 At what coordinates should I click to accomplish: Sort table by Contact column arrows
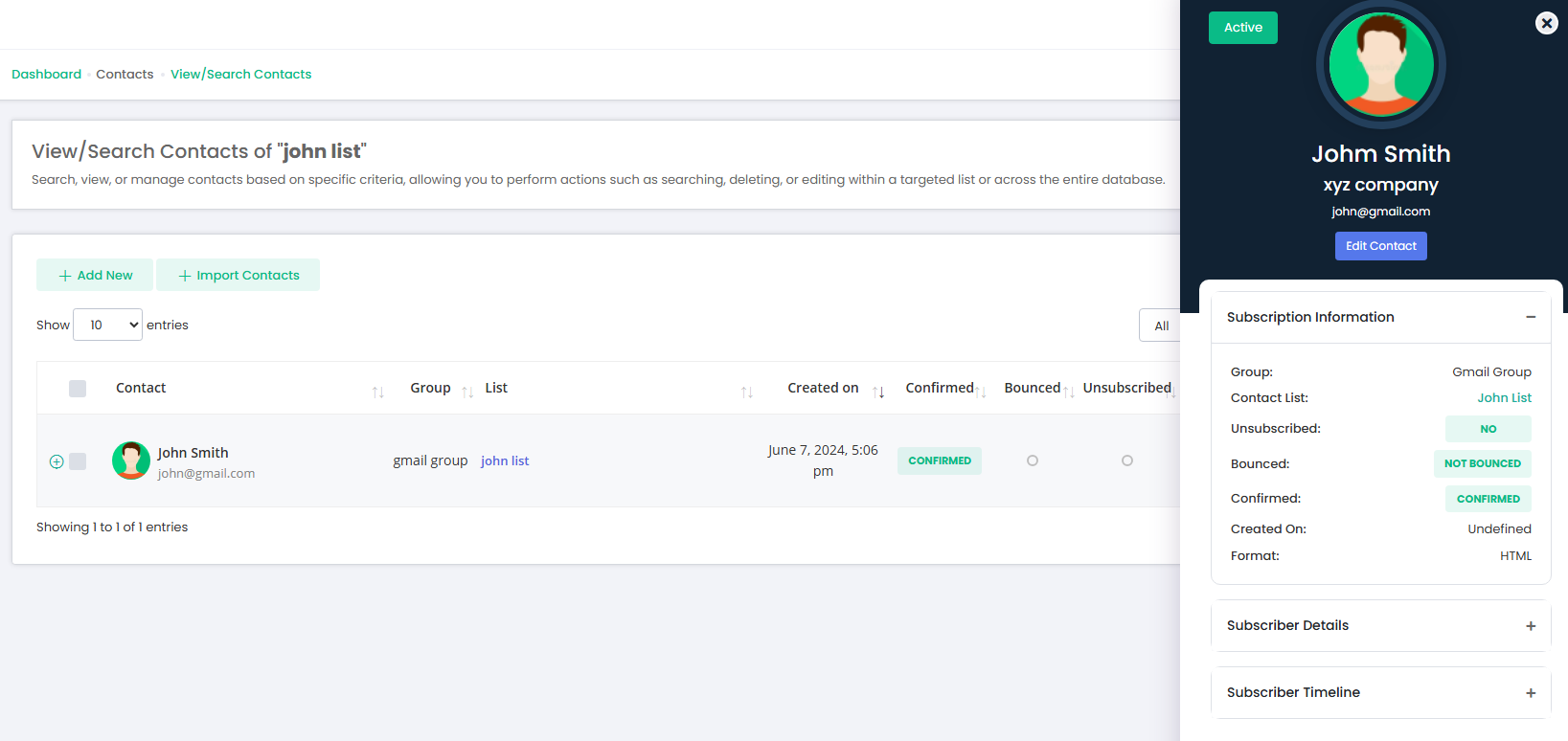click(x=378, y=392)
